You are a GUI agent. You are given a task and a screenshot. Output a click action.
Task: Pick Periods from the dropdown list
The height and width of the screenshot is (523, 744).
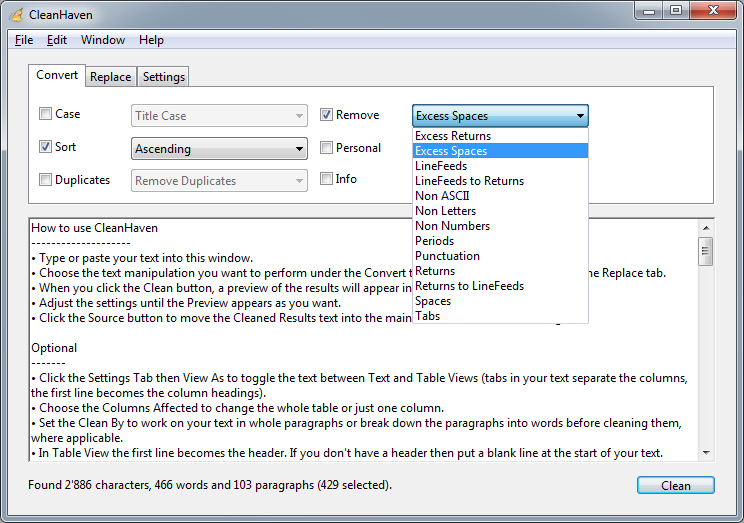point(501,241)
